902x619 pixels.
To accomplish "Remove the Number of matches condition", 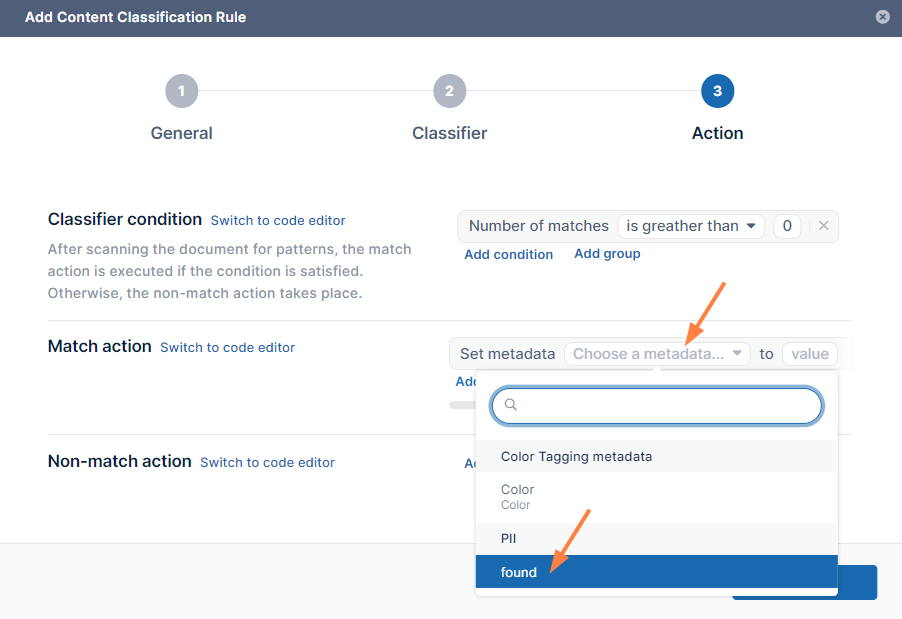I will 823,226.
